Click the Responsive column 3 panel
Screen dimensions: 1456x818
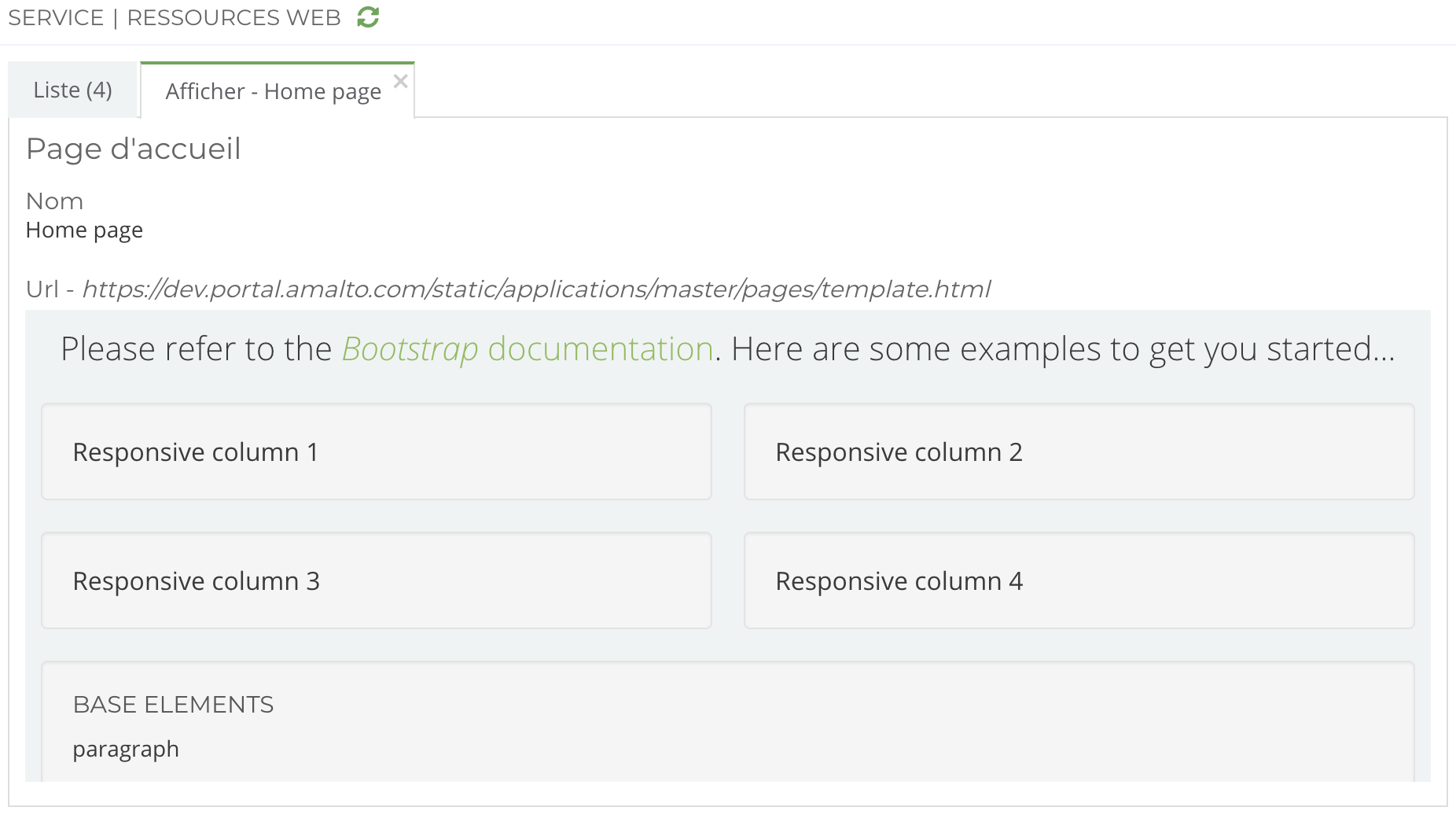coord(376,581)
